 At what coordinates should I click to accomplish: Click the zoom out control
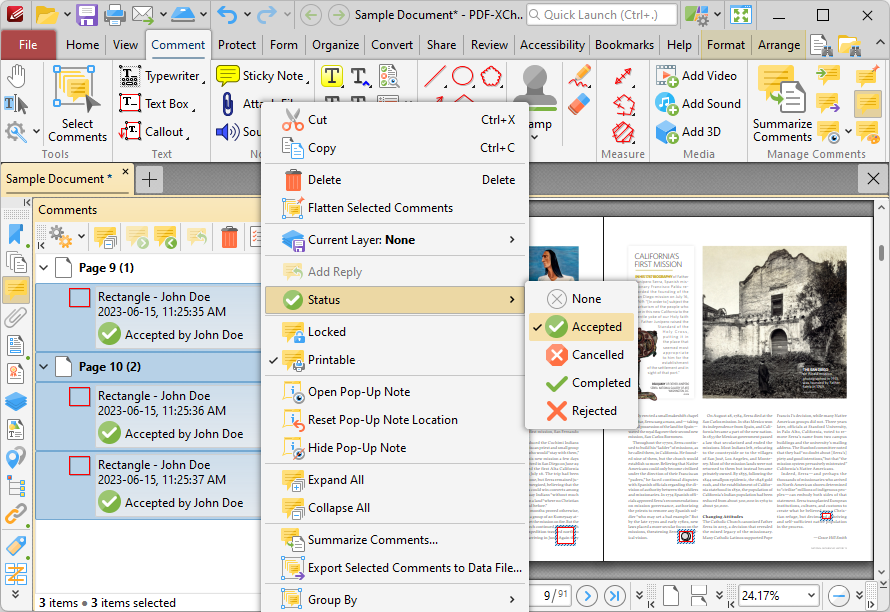pyautogui.click(x=838, y=595)
